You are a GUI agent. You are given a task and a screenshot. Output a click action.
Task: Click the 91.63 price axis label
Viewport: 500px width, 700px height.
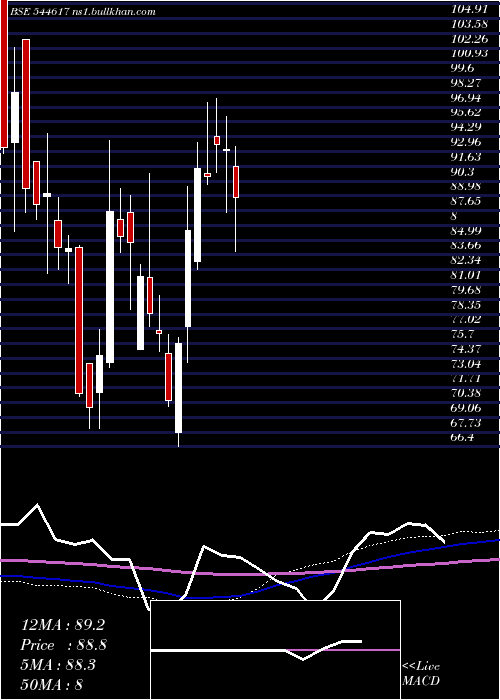coord(466,156)
